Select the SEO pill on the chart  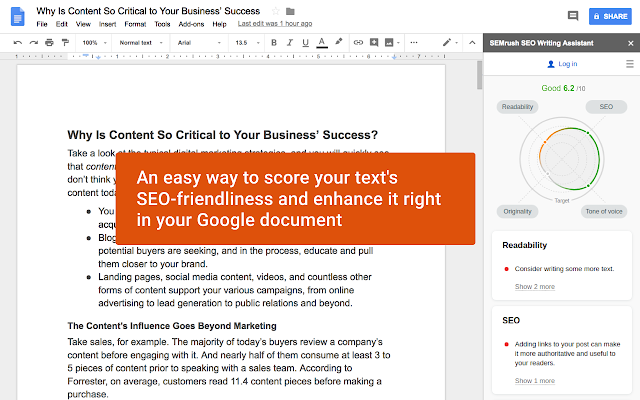tap(606, 107)
